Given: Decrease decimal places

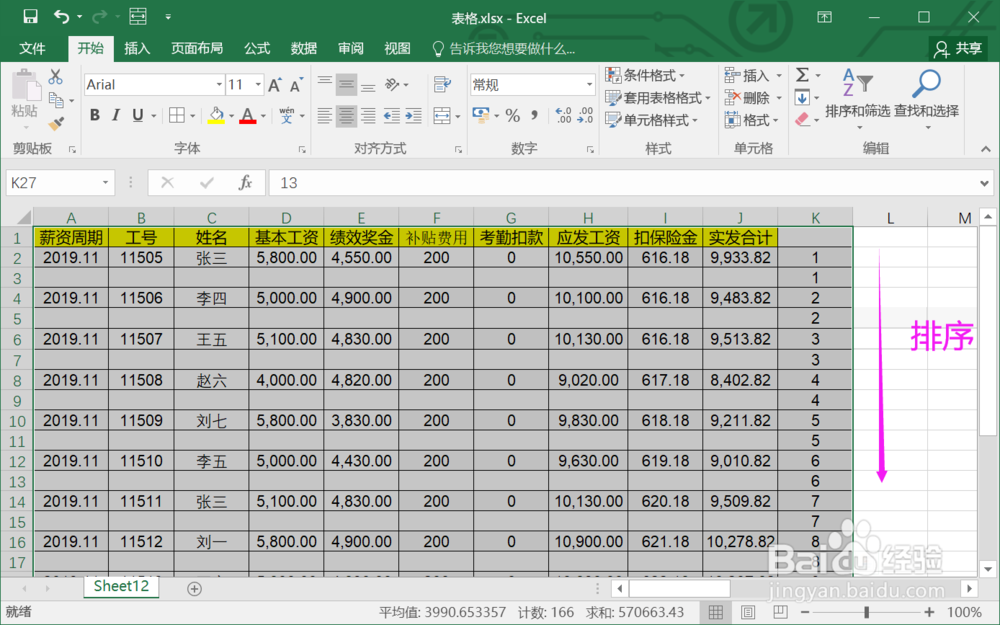Looking at the screenshot, I should point(585,115).
